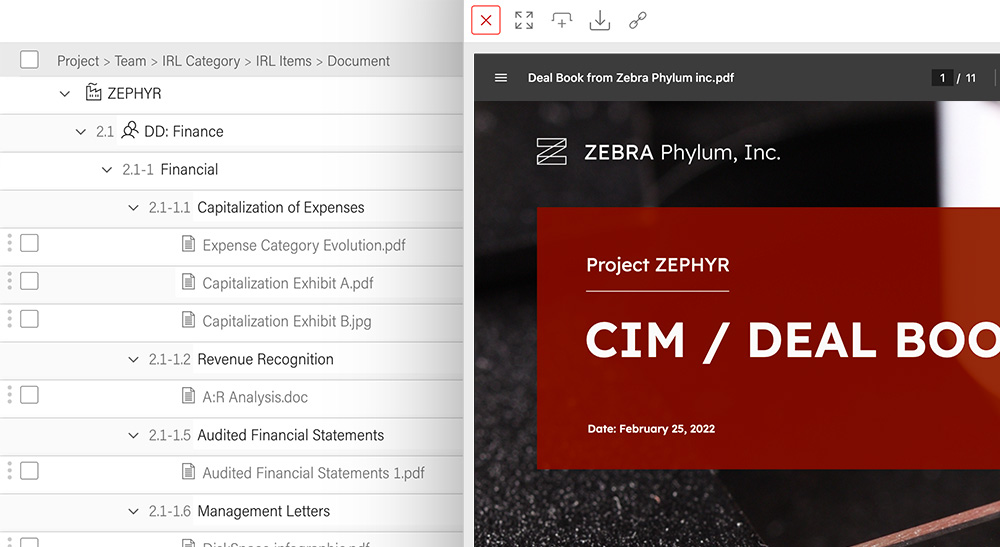Click the DD: Finance team people icon

[129, 130]
